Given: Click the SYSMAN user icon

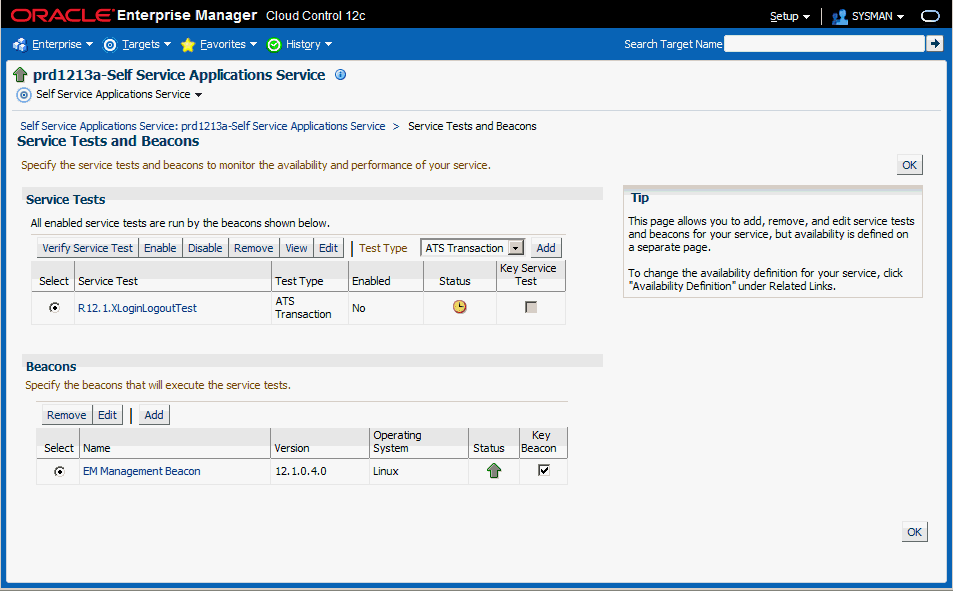Looking at the screenshot, I should 840,16.
